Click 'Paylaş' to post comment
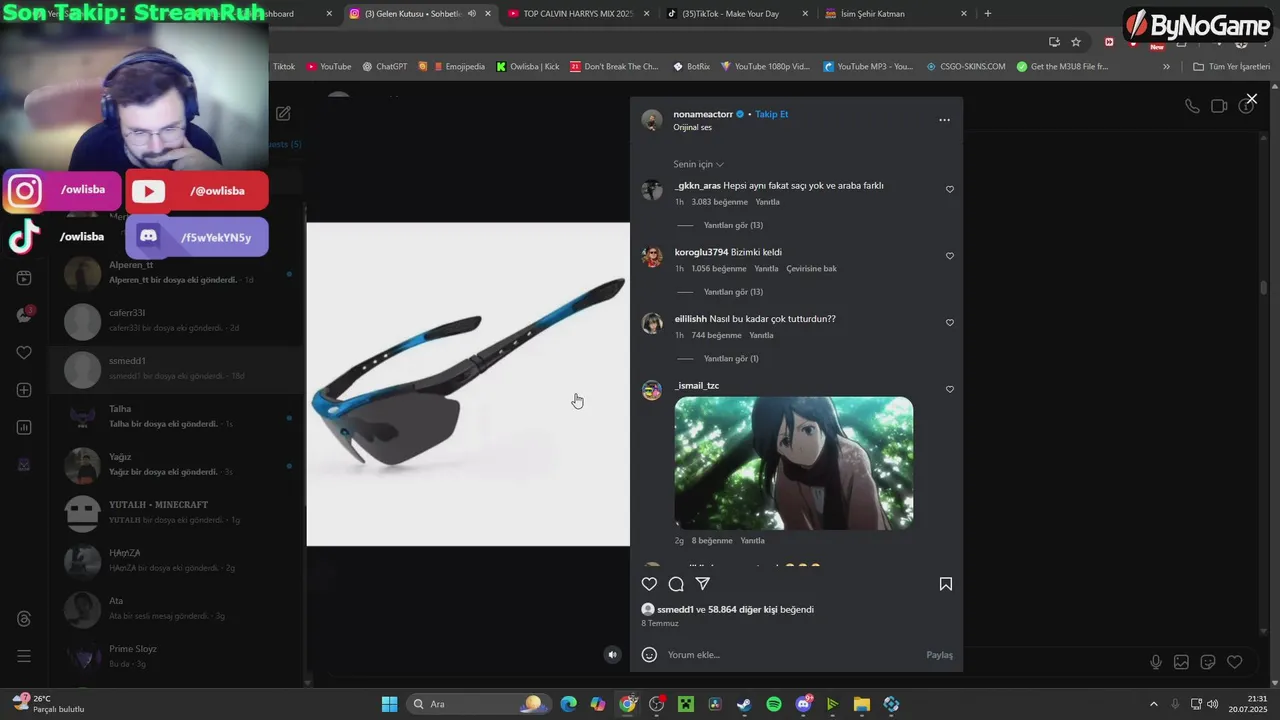1280x720 pixels. 939,655
